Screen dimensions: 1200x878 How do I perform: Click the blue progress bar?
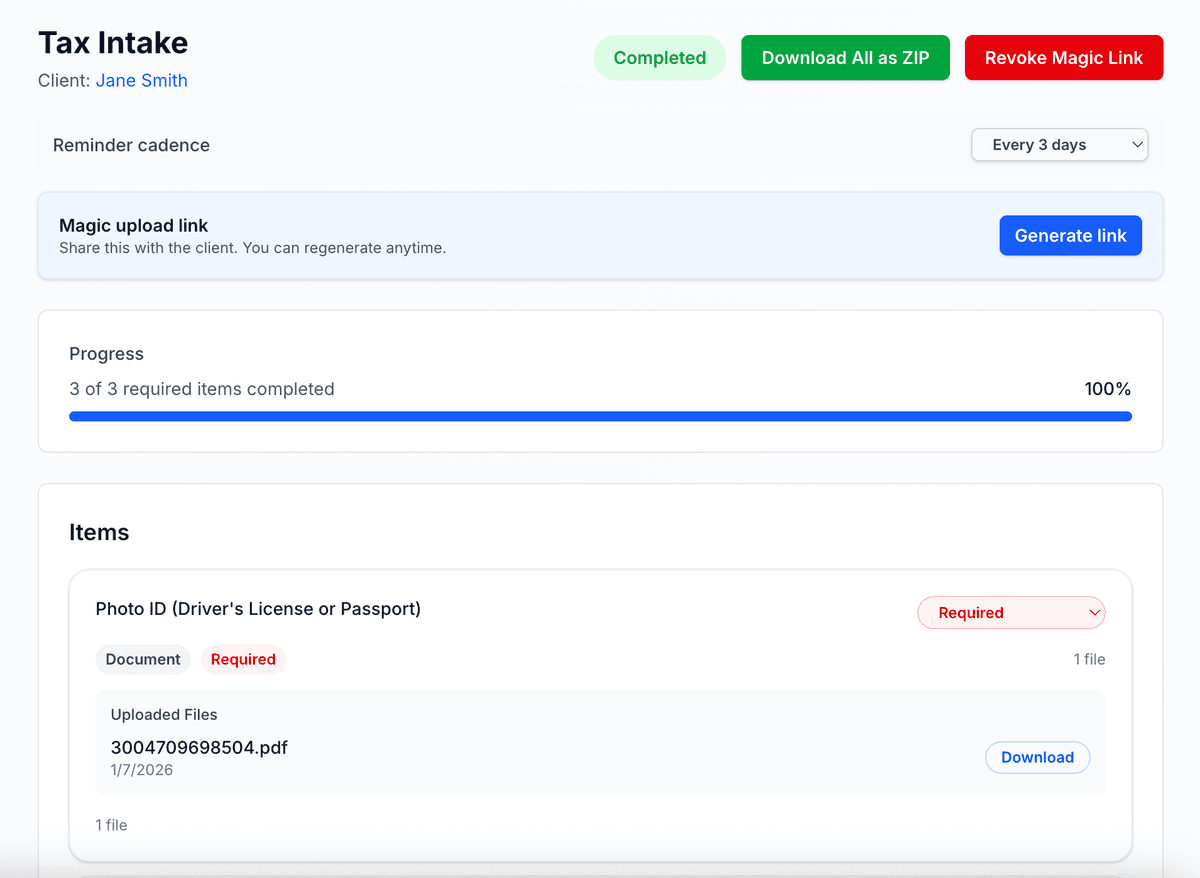(x=600, y=416)
